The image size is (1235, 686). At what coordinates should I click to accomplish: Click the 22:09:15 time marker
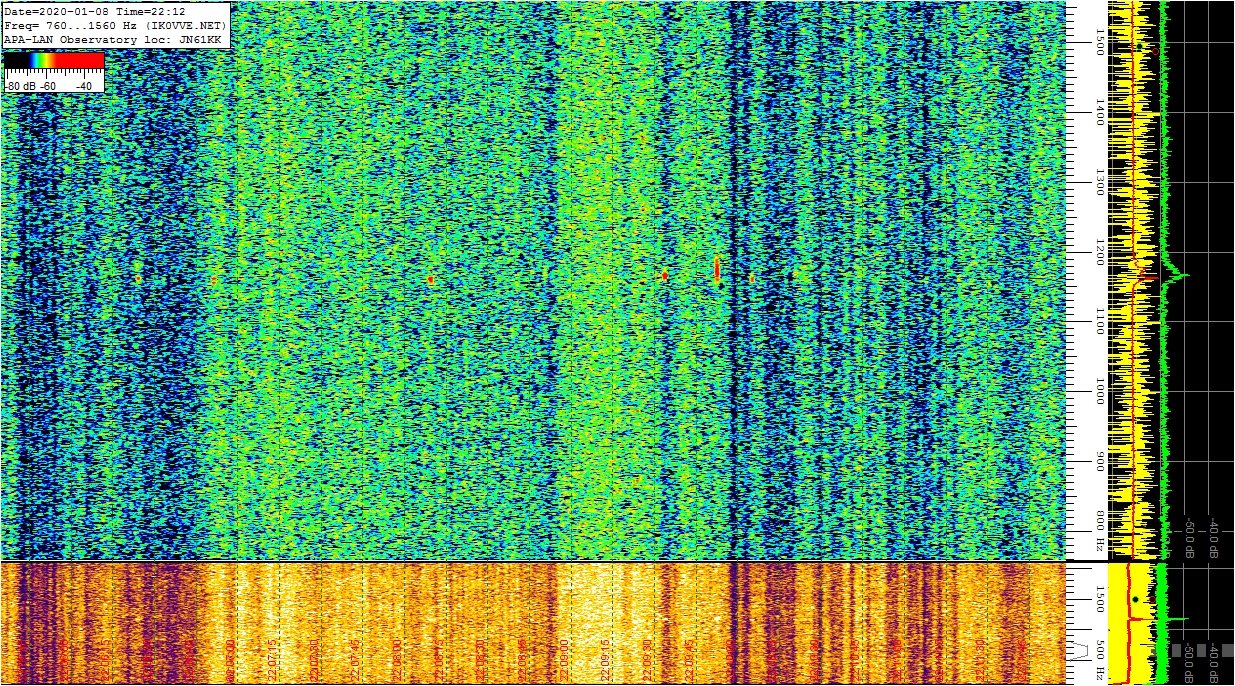coord(607,660)
